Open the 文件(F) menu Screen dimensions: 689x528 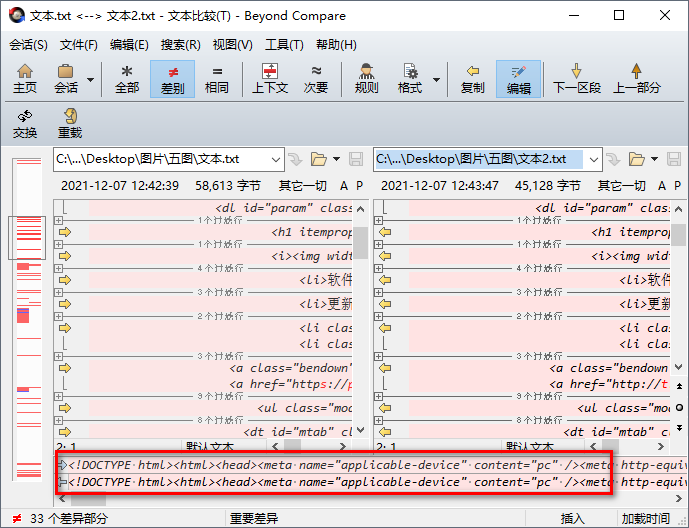point(79,45)
